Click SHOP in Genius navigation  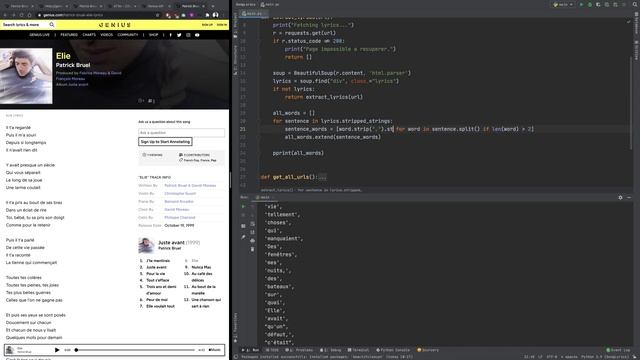(153, 35)
